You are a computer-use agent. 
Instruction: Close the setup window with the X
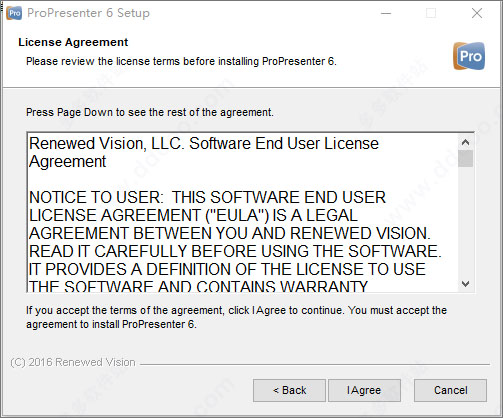pos(477,13)
